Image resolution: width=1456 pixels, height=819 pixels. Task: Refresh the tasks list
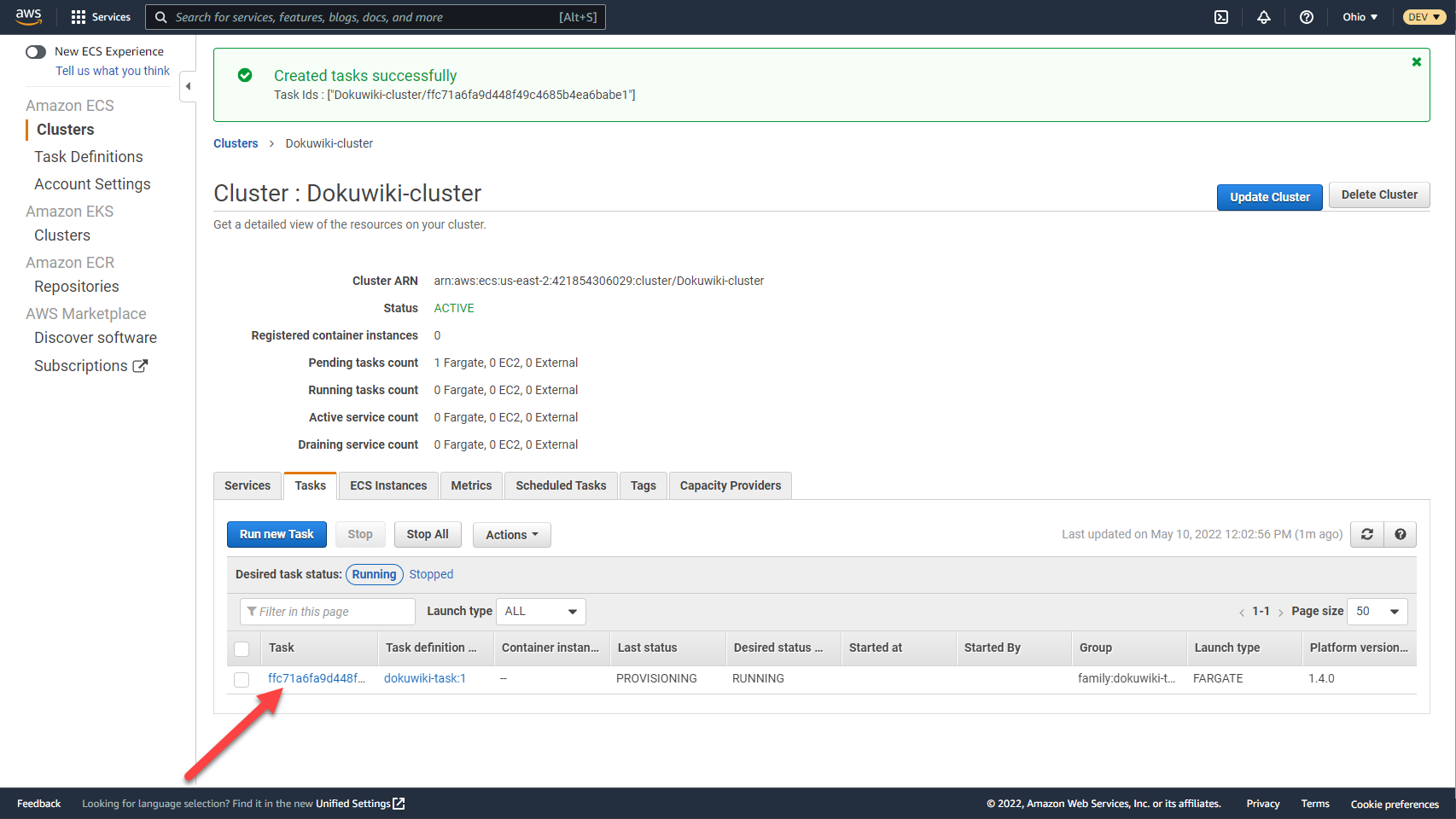1367,534
